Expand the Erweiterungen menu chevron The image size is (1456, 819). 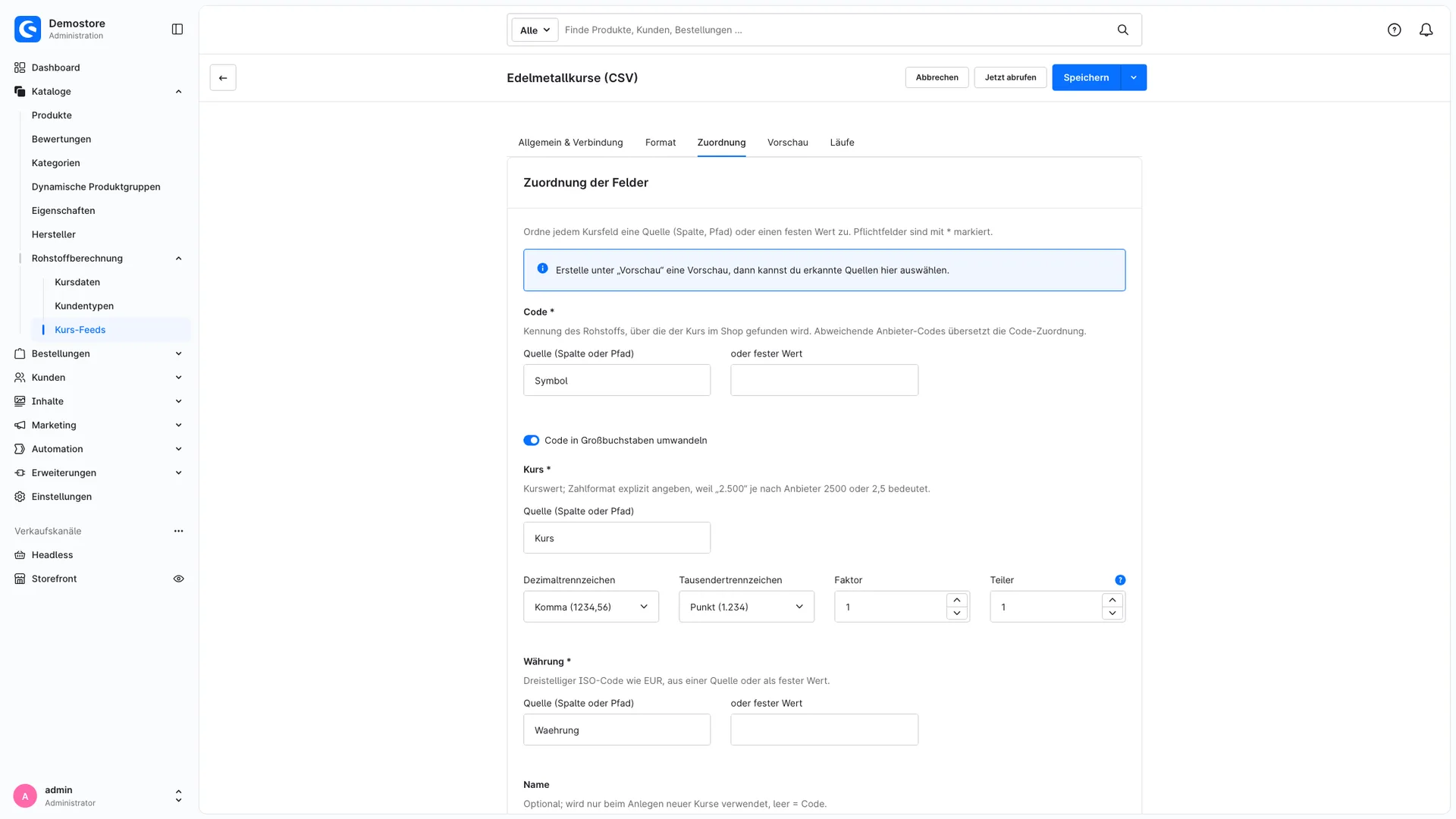pos(178,472)
